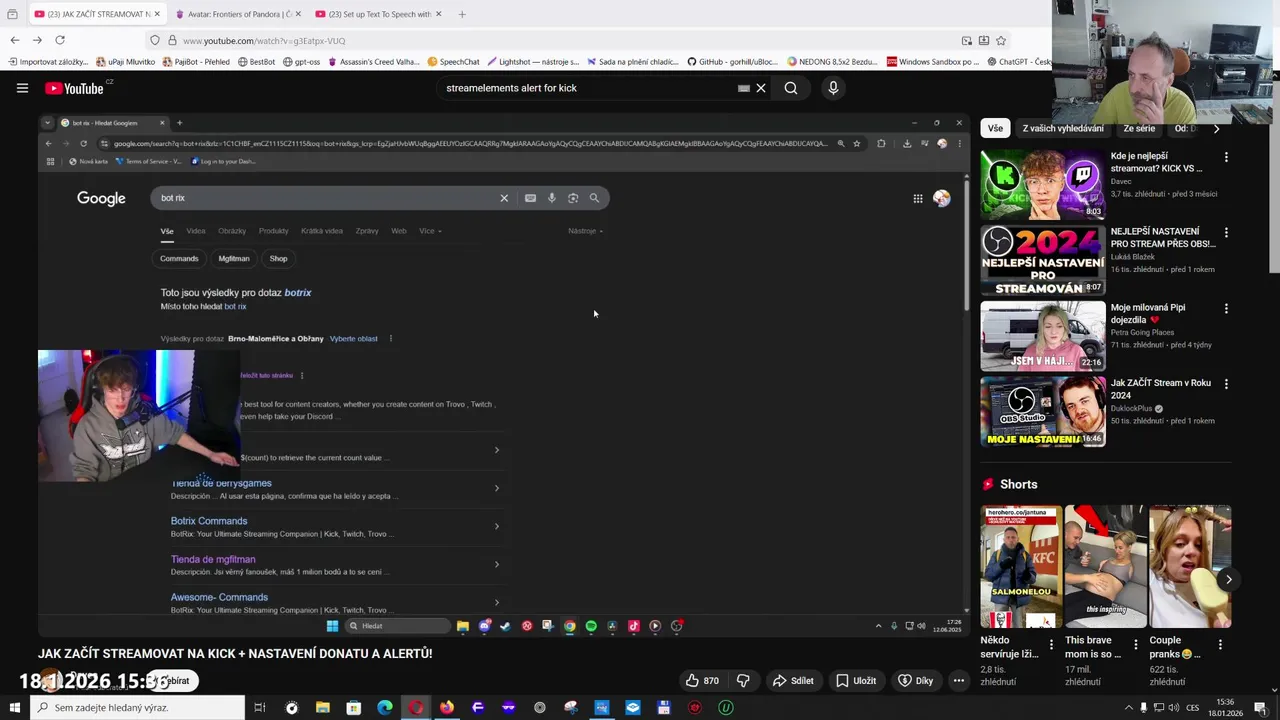Viewport: 1280px width, 720px height.
Task: Open 'Couple pranks' Short
Action: (x=1190, y=566)
